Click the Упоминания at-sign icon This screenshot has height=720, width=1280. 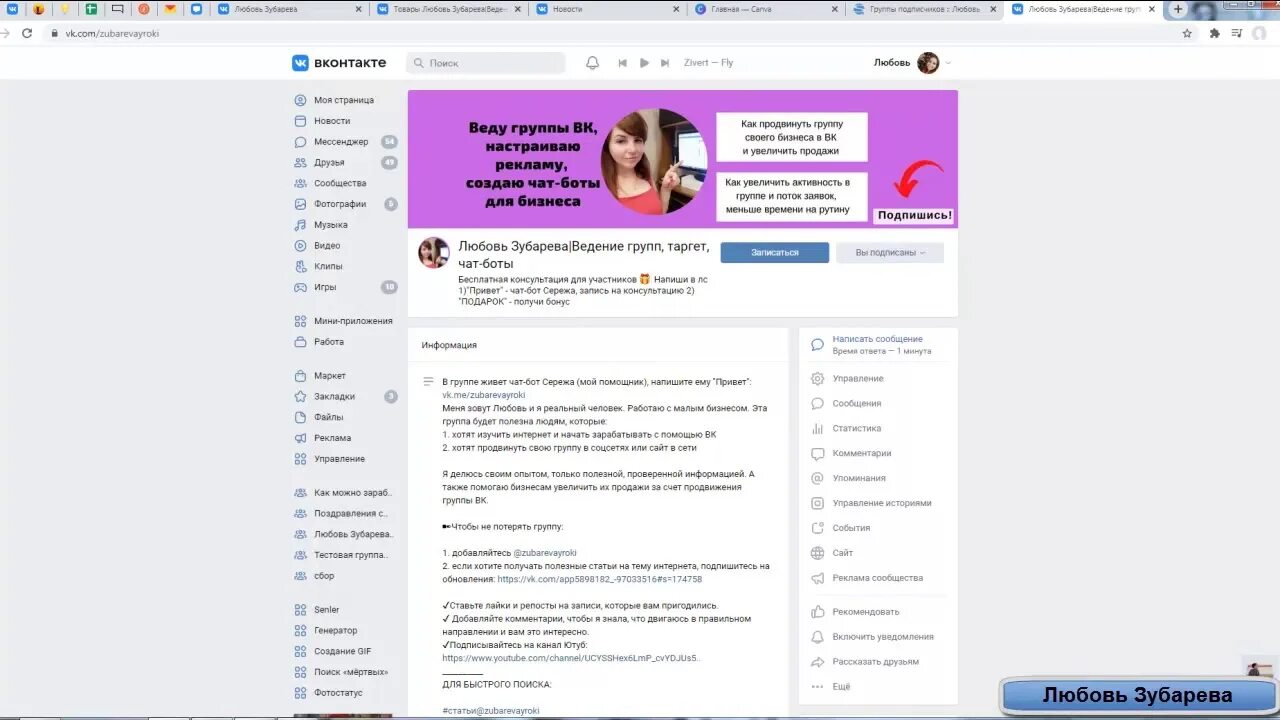(817, 478)
